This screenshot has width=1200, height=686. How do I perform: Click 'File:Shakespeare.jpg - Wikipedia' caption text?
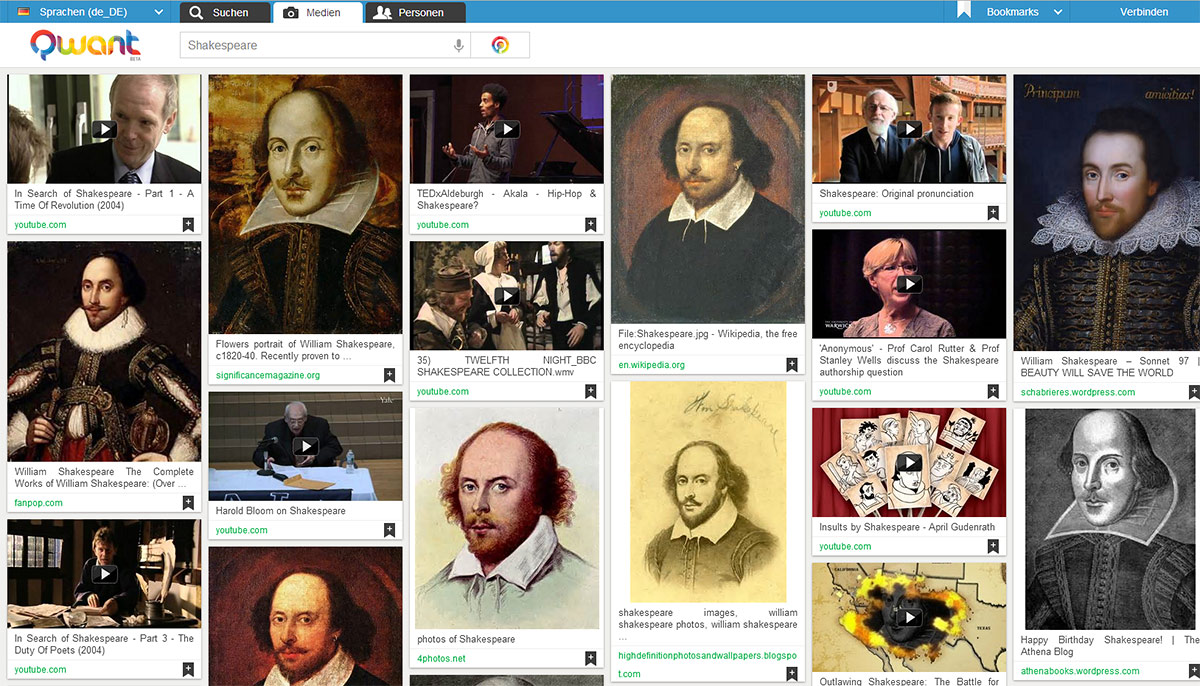click(708, 339)
